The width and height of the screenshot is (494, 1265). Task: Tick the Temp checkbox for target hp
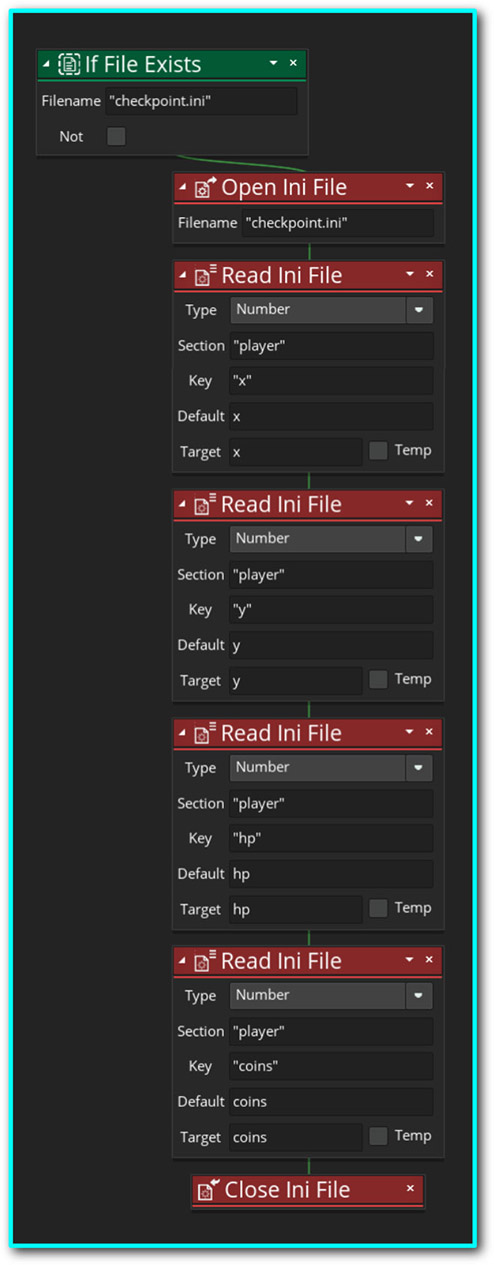[378, 908]
